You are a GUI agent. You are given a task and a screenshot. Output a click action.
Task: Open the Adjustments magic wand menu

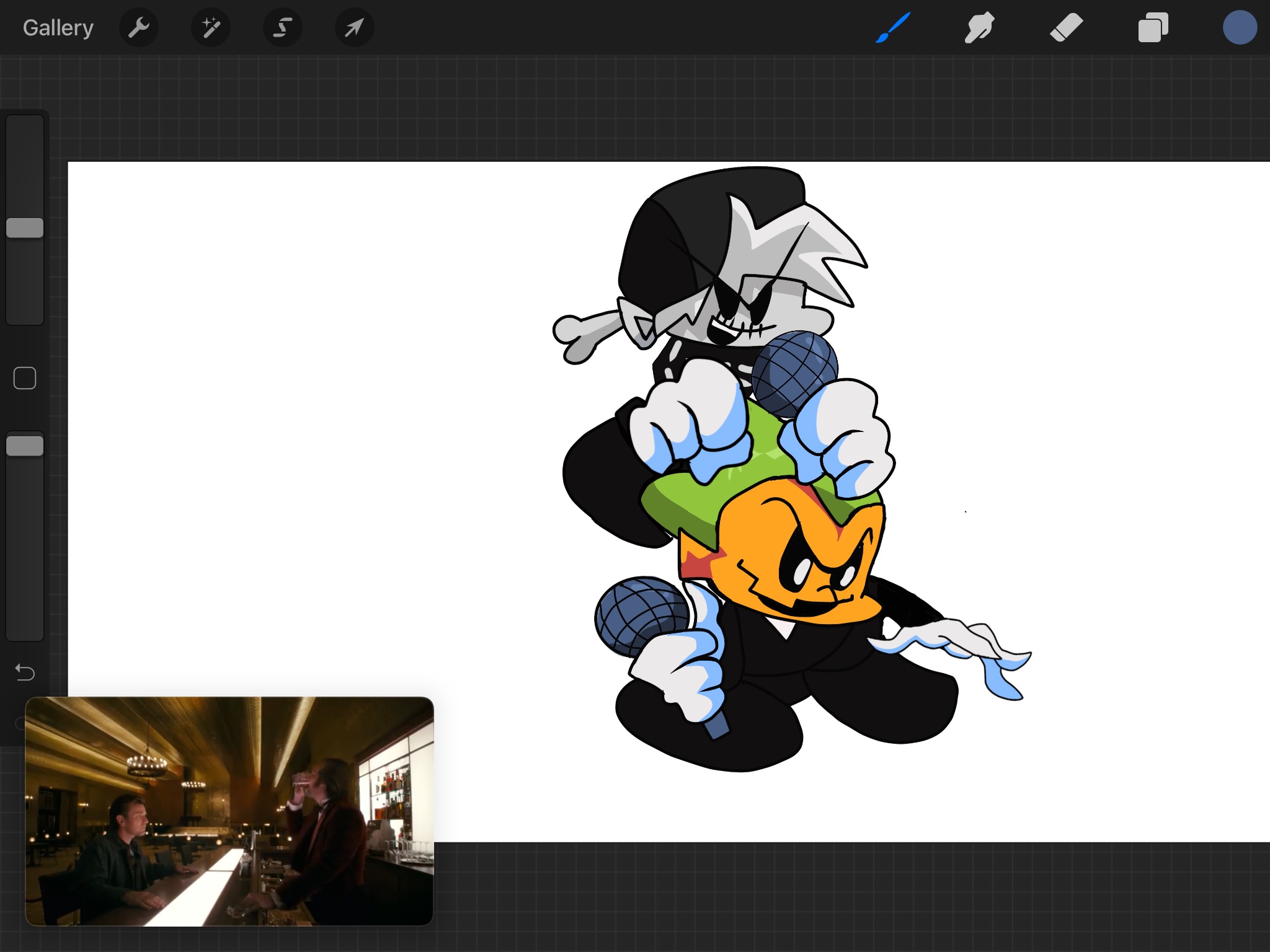211,28
